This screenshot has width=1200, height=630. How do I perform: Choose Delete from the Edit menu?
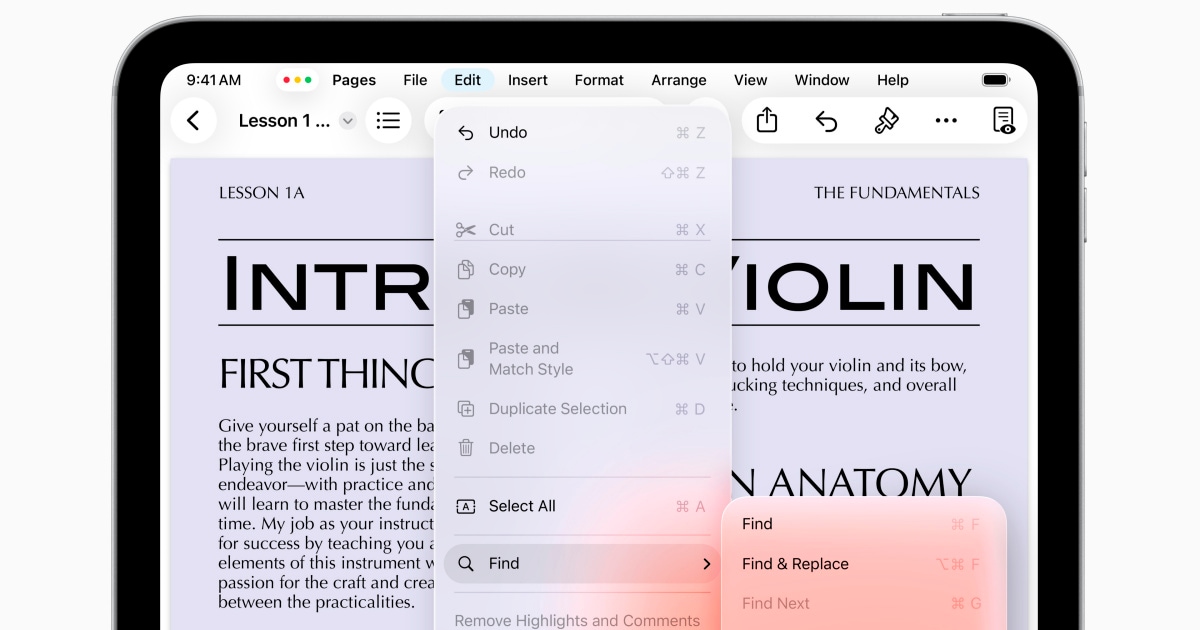tap(583, 448)
